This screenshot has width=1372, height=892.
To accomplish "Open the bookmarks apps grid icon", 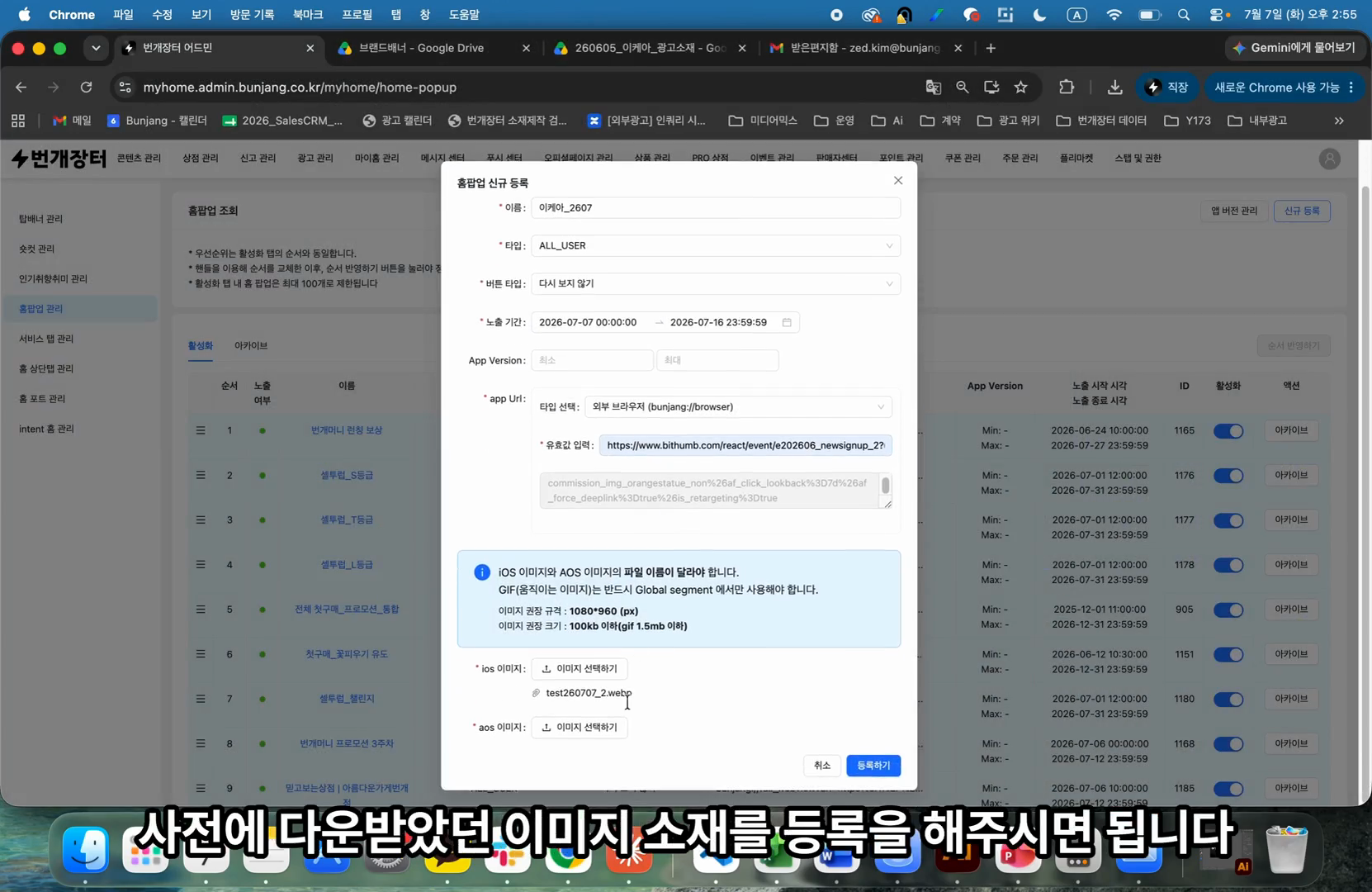I will coord(18,121).
